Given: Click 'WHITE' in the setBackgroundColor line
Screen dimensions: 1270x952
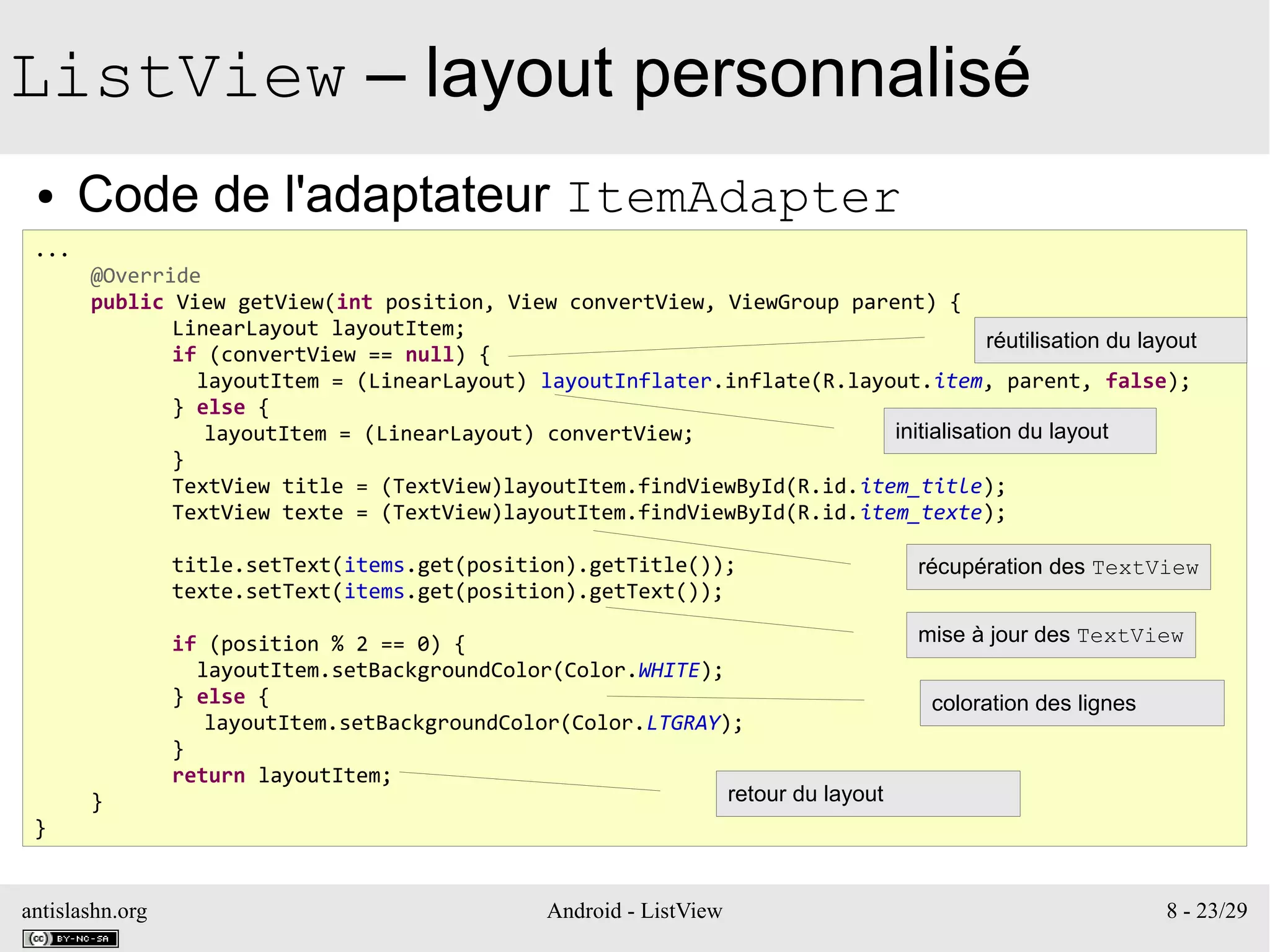Looking at the screenshot, I should click(669, 670).
